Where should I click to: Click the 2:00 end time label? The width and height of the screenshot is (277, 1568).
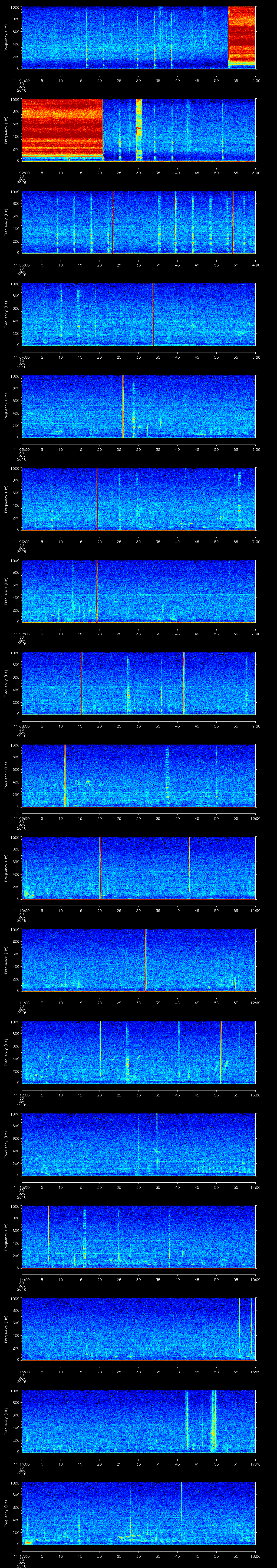(256, 80)
